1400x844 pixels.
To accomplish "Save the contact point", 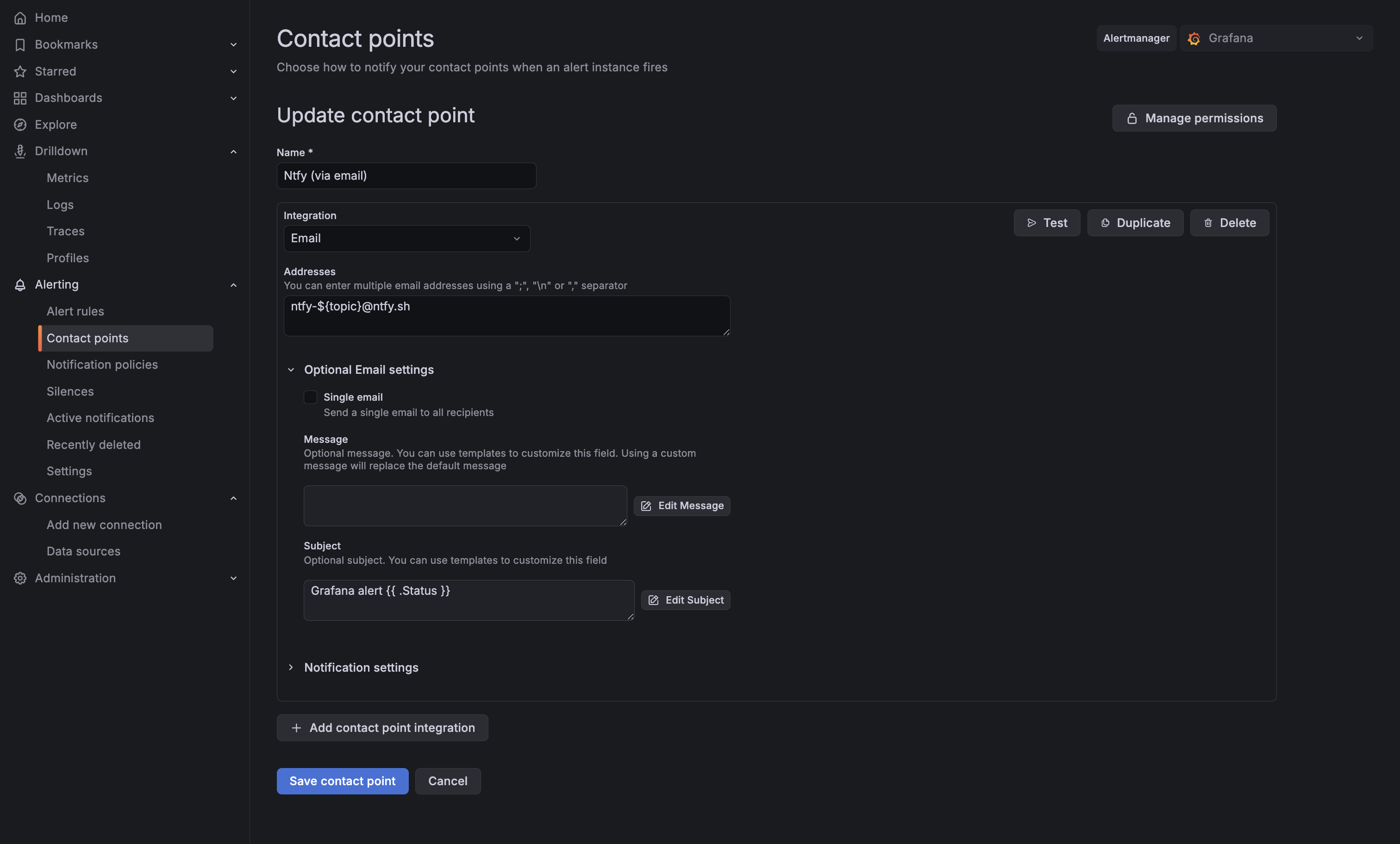I will [x=342, y=781].
